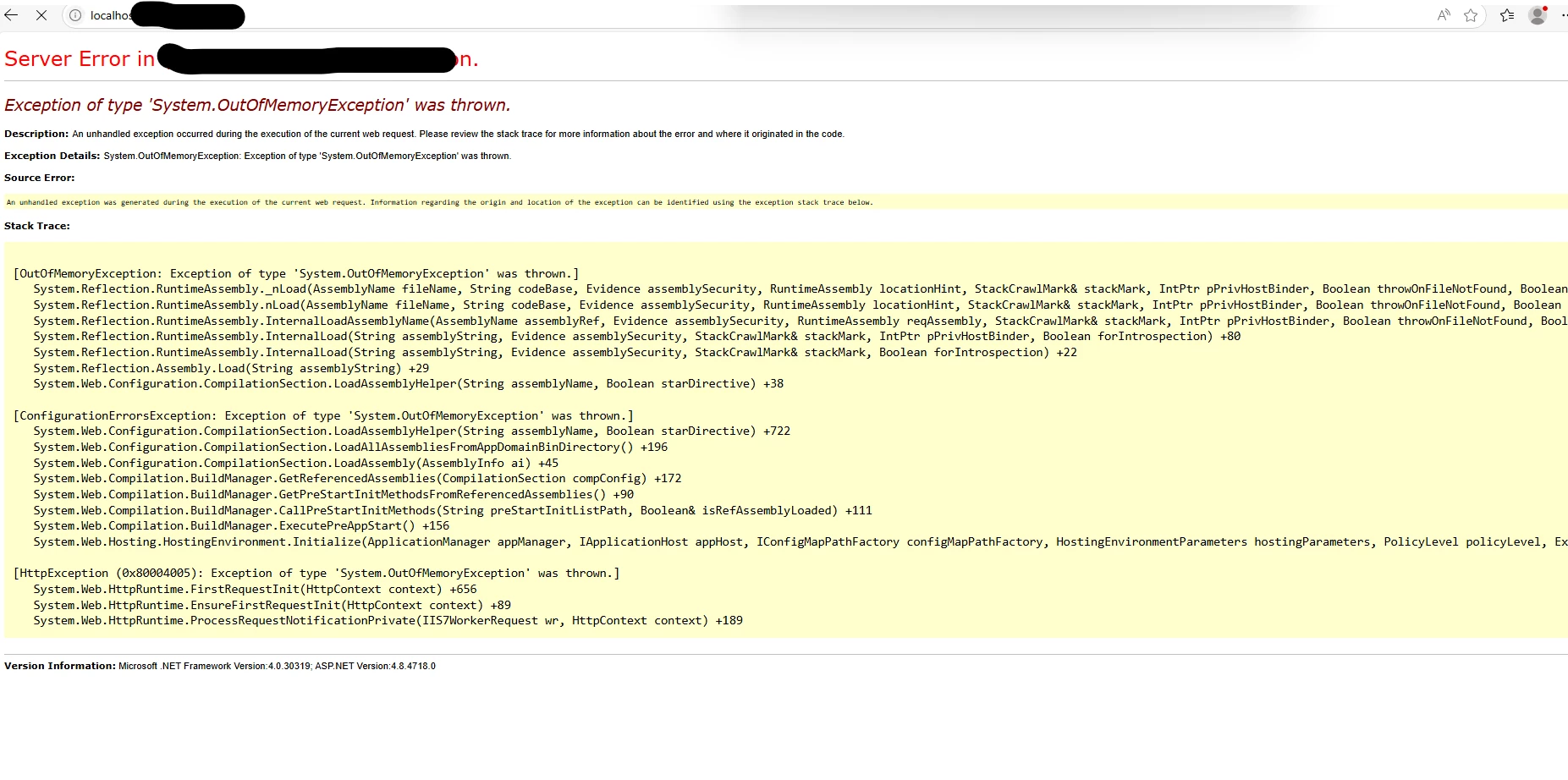Click 'InternalLoad ... forIntrospection) +80' line
The height and width of the screenshot is (780, 1568).
click(x=637, y=337)
